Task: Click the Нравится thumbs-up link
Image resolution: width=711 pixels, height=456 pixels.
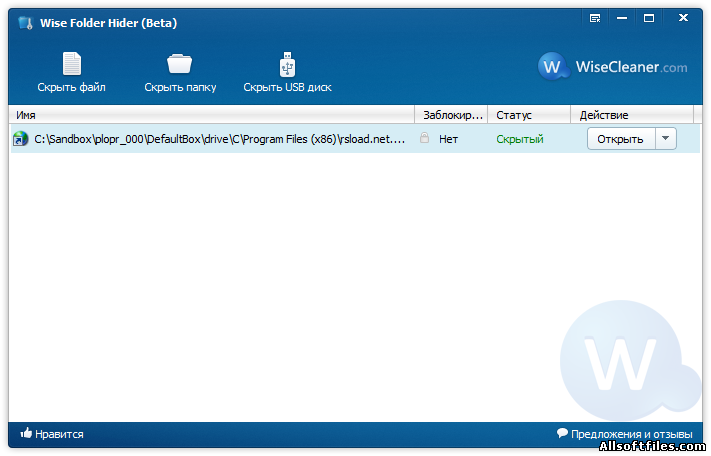Action: coord(52,434)
